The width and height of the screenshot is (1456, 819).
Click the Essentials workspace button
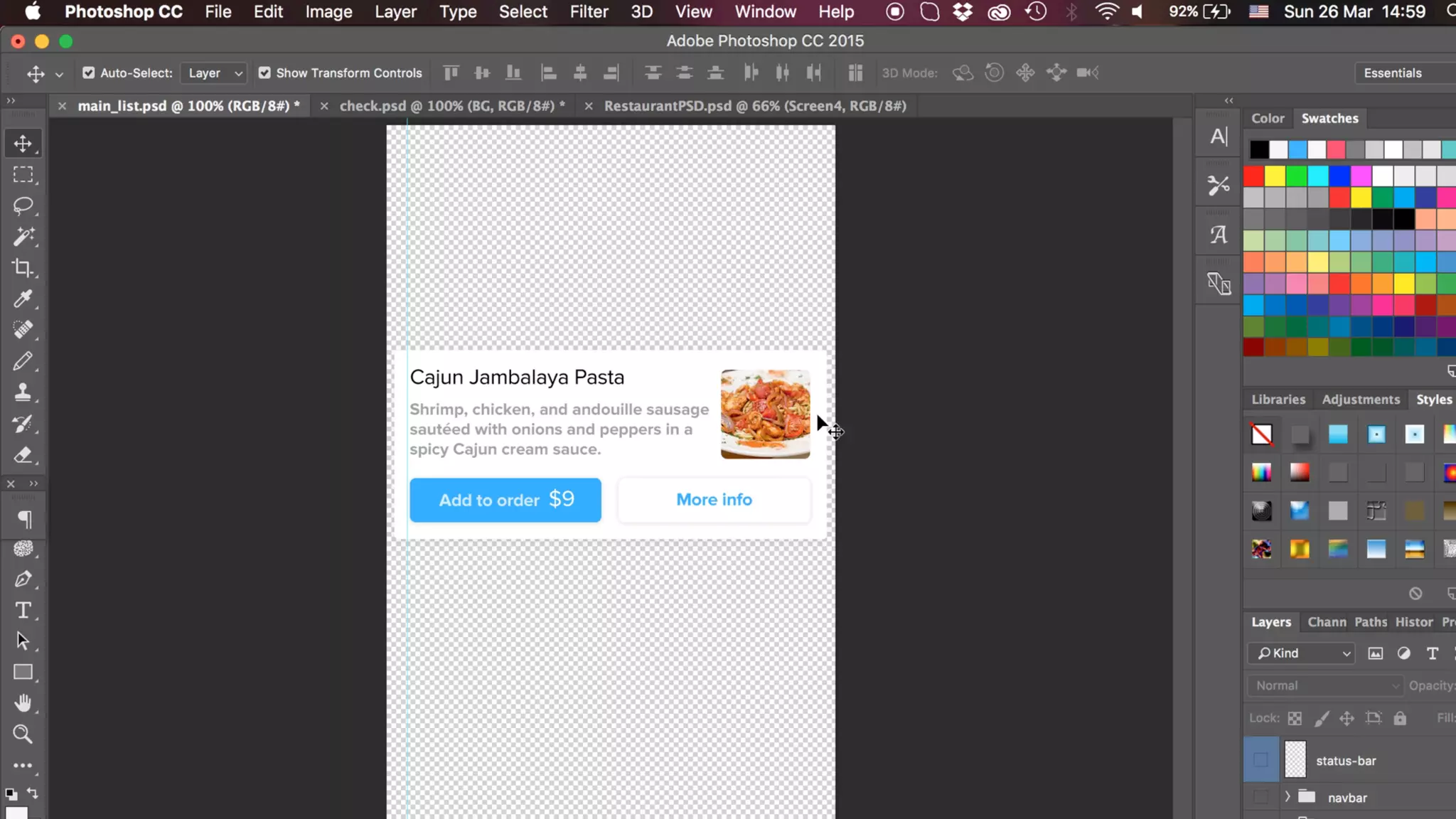click(1392, 73)
